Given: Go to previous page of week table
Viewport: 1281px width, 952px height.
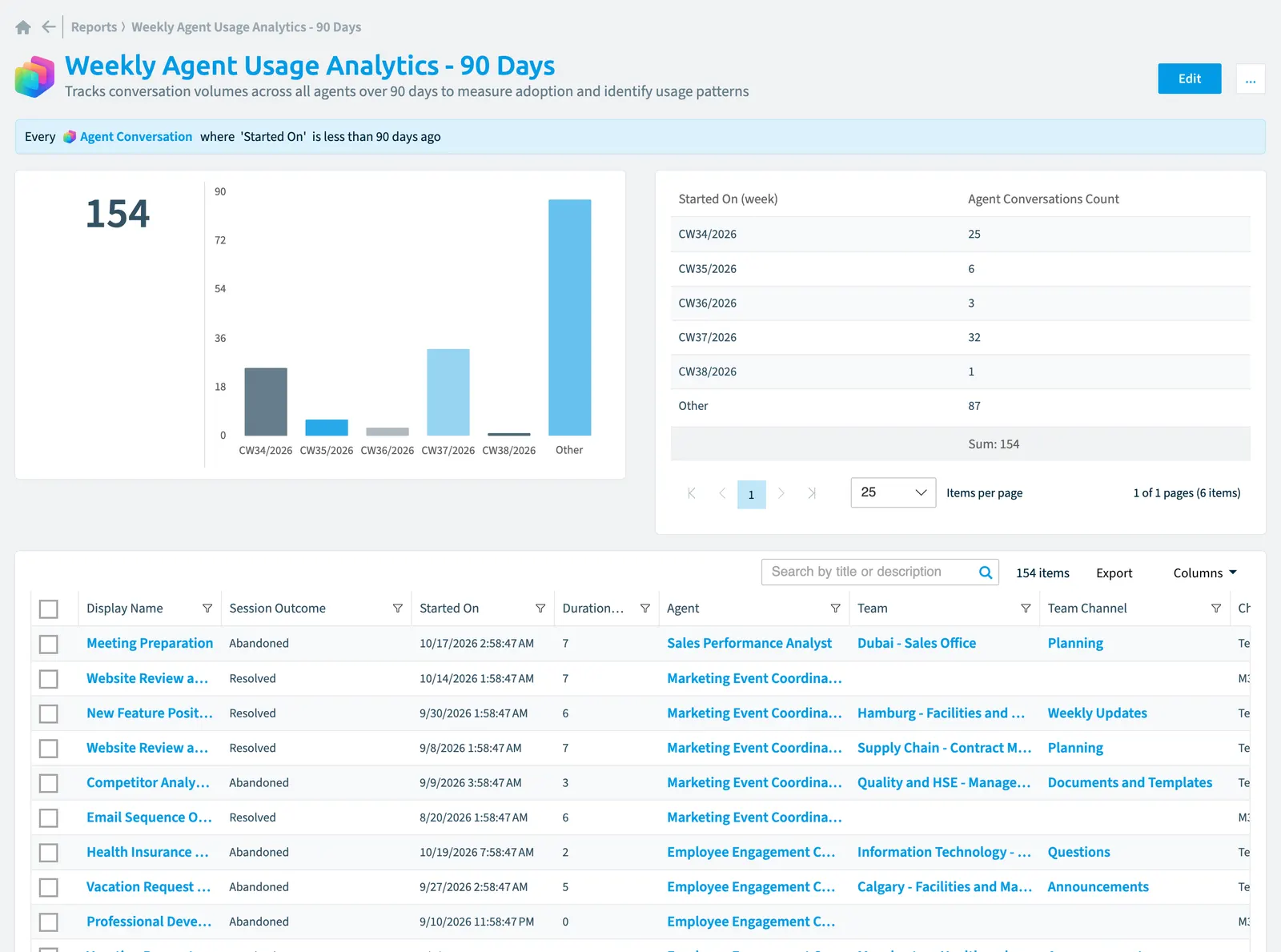Looking at the screenshot, I should click(722, 493).
